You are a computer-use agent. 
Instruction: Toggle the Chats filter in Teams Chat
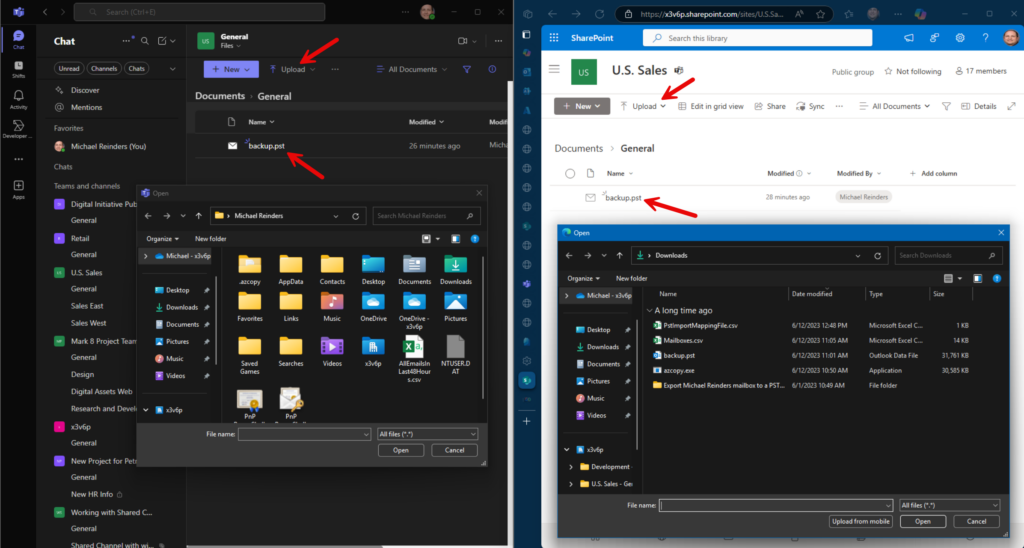click(x=136, y=69)
